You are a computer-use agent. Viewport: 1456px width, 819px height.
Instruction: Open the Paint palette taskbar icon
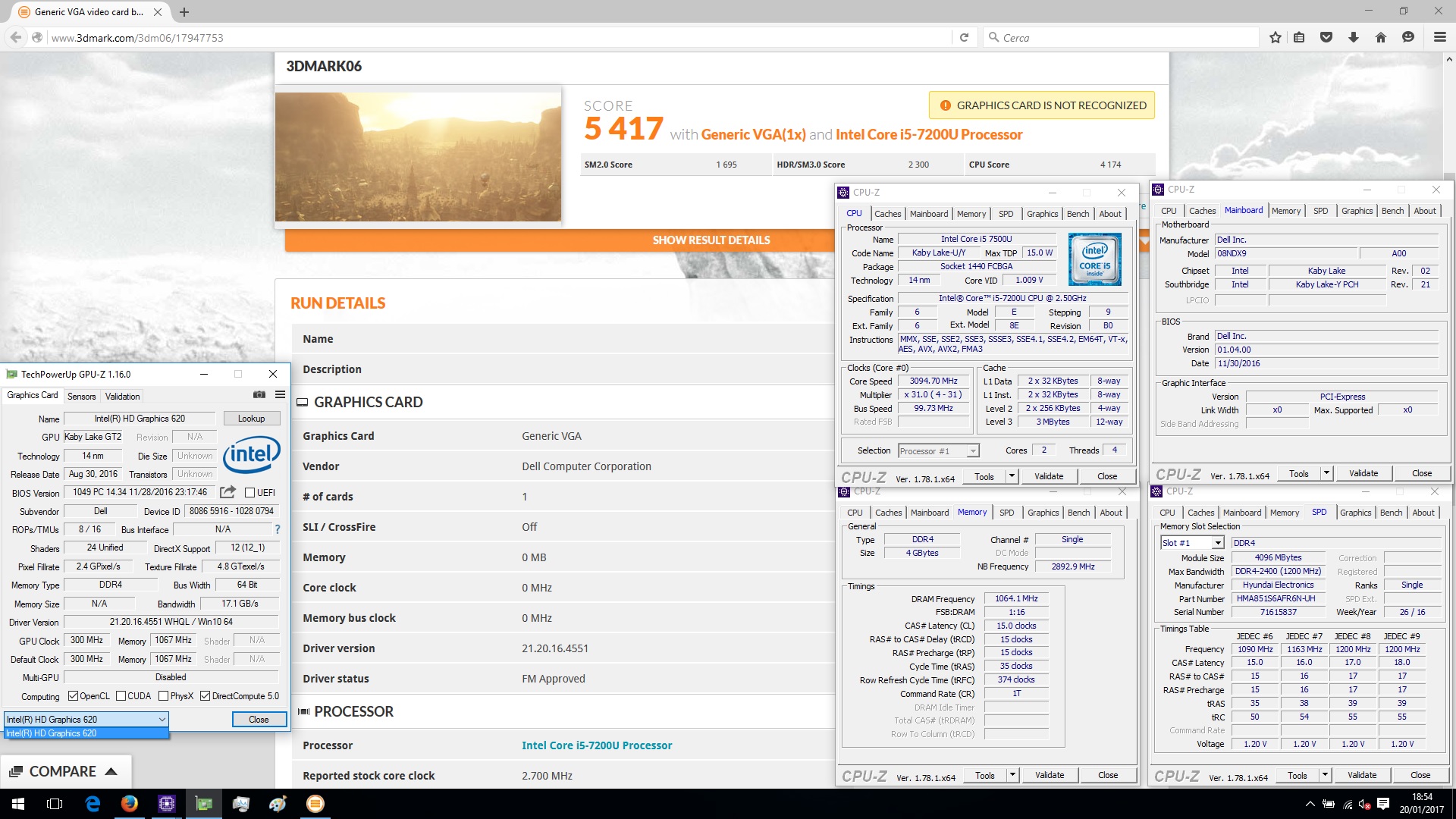278,804
